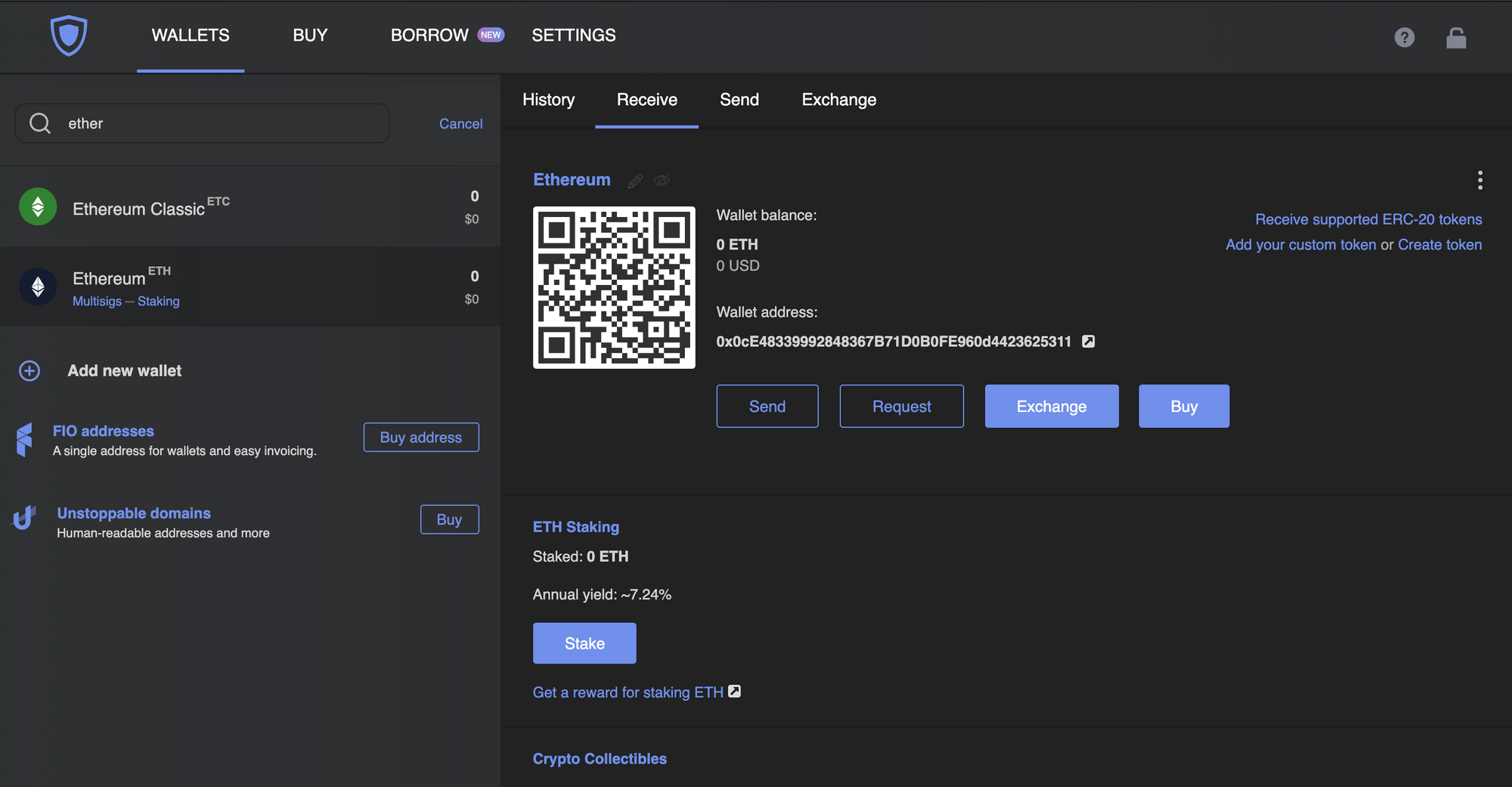Click the external link icon beside staking reward
Viewport: 1512px width, 787px height.
click(x=734, y=692)
